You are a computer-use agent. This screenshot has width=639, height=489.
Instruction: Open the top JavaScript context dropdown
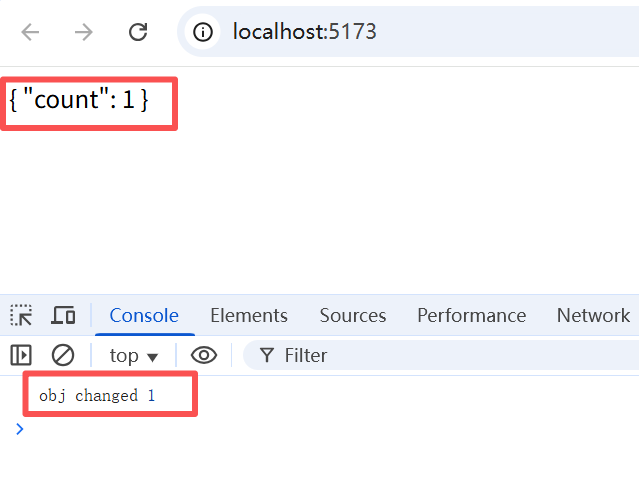(x=134, y=356)
